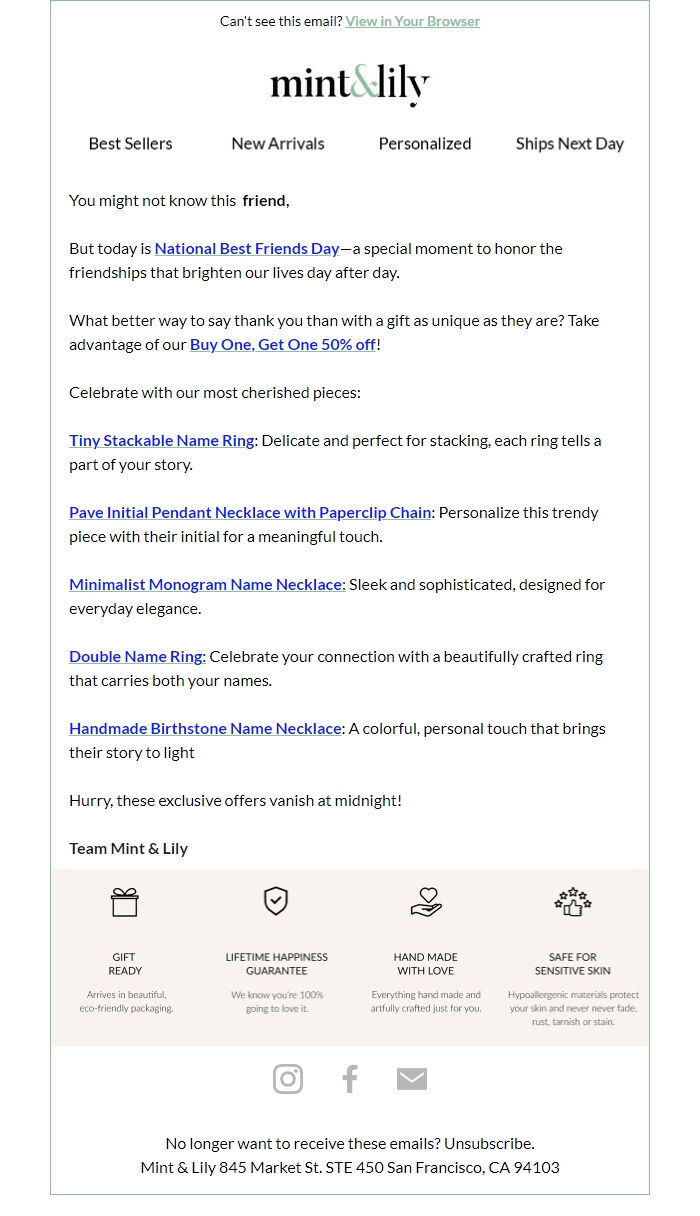This screenshot has width=700, height=1216.
Task: Select the Lifetime Happiness Guarantee shield icon
Action: click(275, 903)
